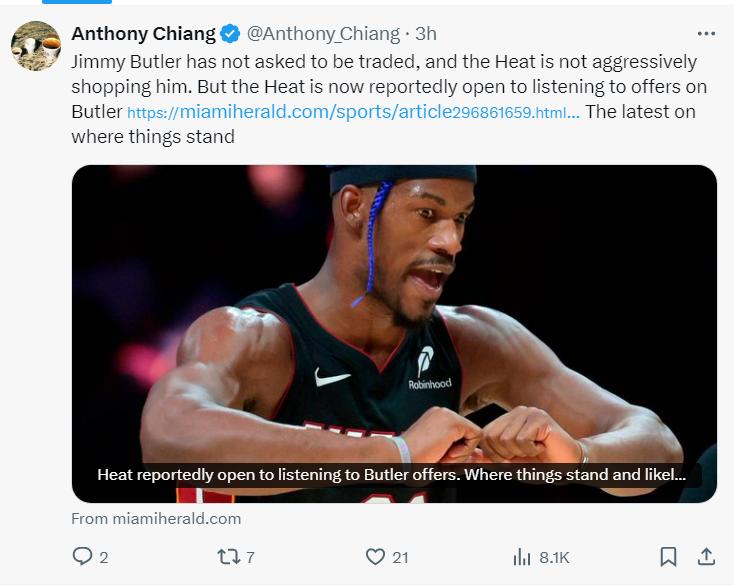The width and height of the screenshot is (734, 587).
Task: Open the miamiherald.com article link in the tweet text
Action: pos(353,112)
